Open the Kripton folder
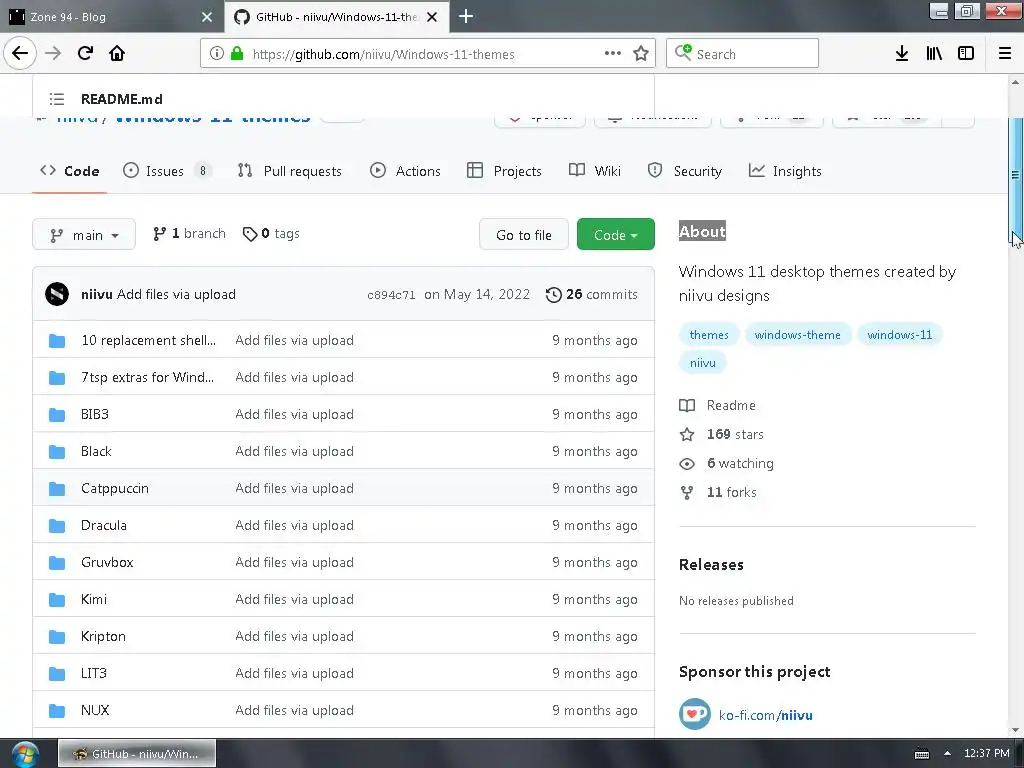 pyautogui.click(x=103, y=637)
